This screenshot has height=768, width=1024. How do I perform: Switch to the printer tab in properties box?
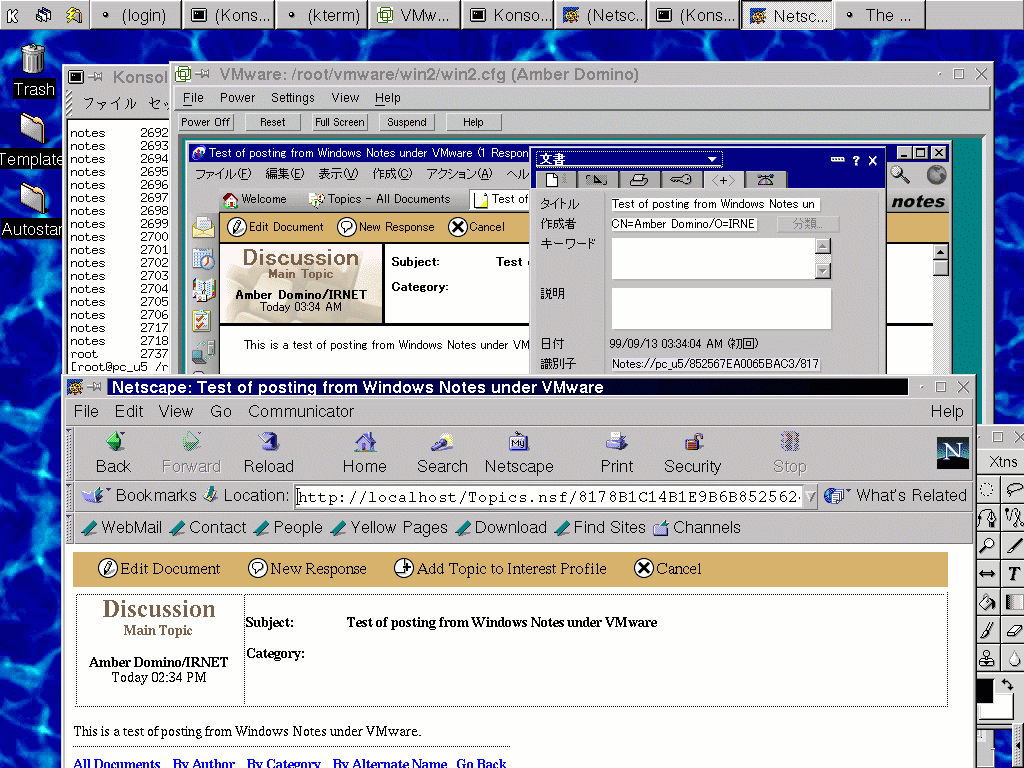[638, 180]
